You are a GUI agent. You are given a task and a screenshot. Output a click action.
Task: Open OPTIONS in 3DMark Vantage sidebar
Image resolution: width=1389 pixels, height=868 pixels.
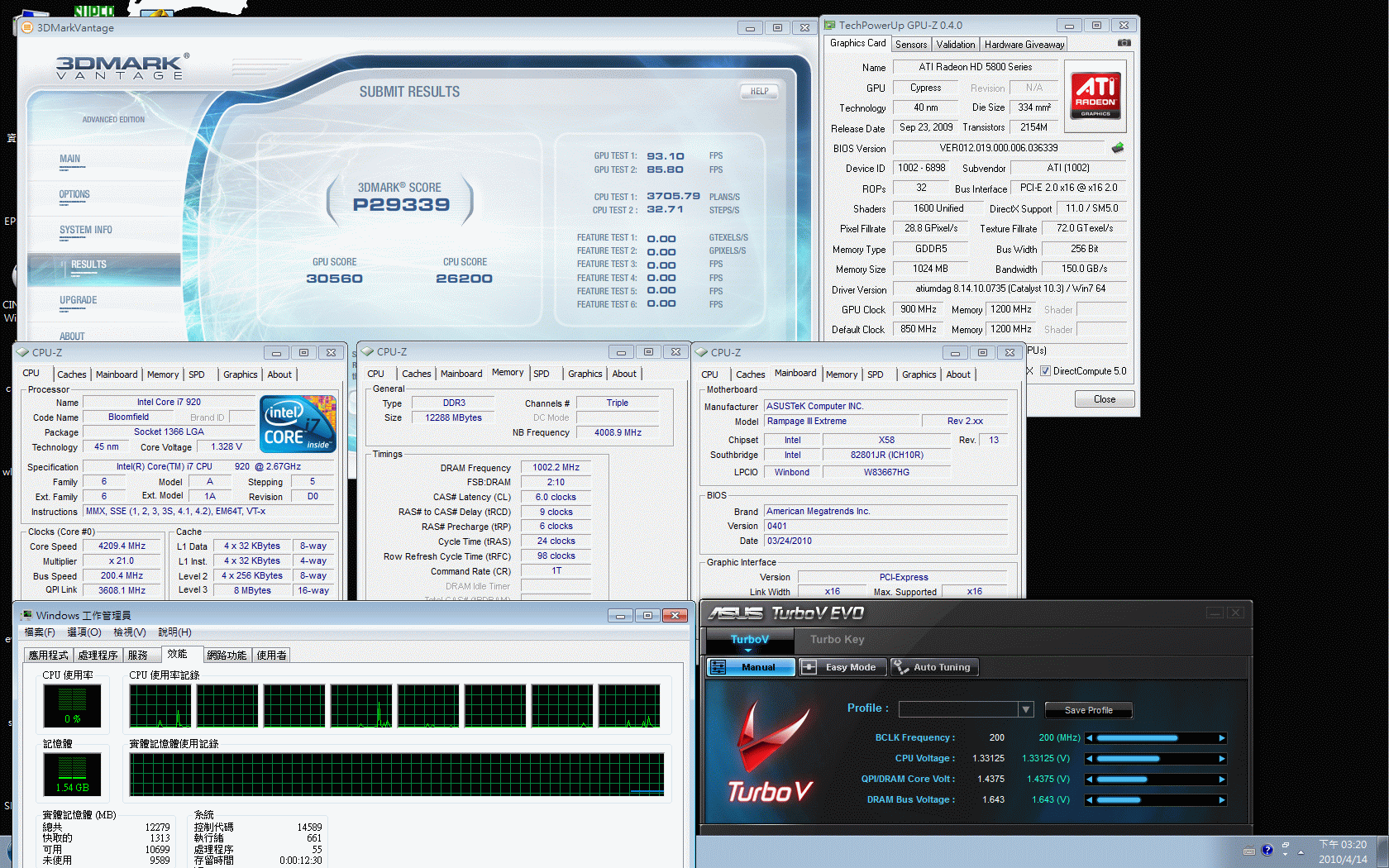74,195
